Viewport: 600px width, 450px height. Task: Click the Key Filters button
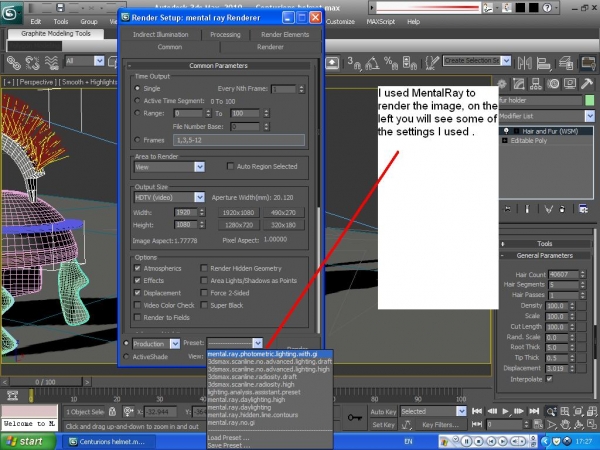(440, 424)
